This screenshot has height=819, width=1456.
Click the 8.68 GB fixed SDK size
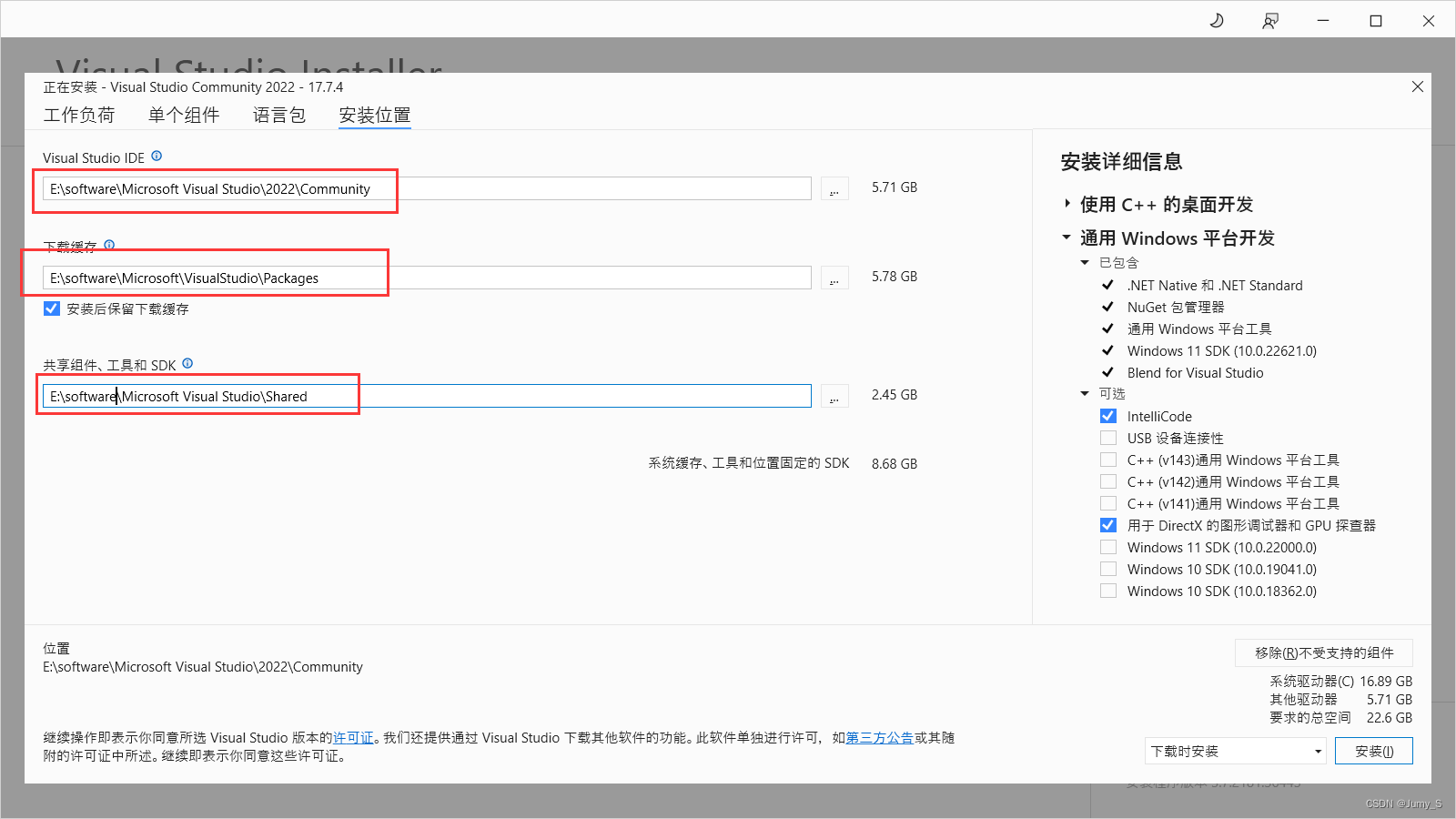click(895, 463)
